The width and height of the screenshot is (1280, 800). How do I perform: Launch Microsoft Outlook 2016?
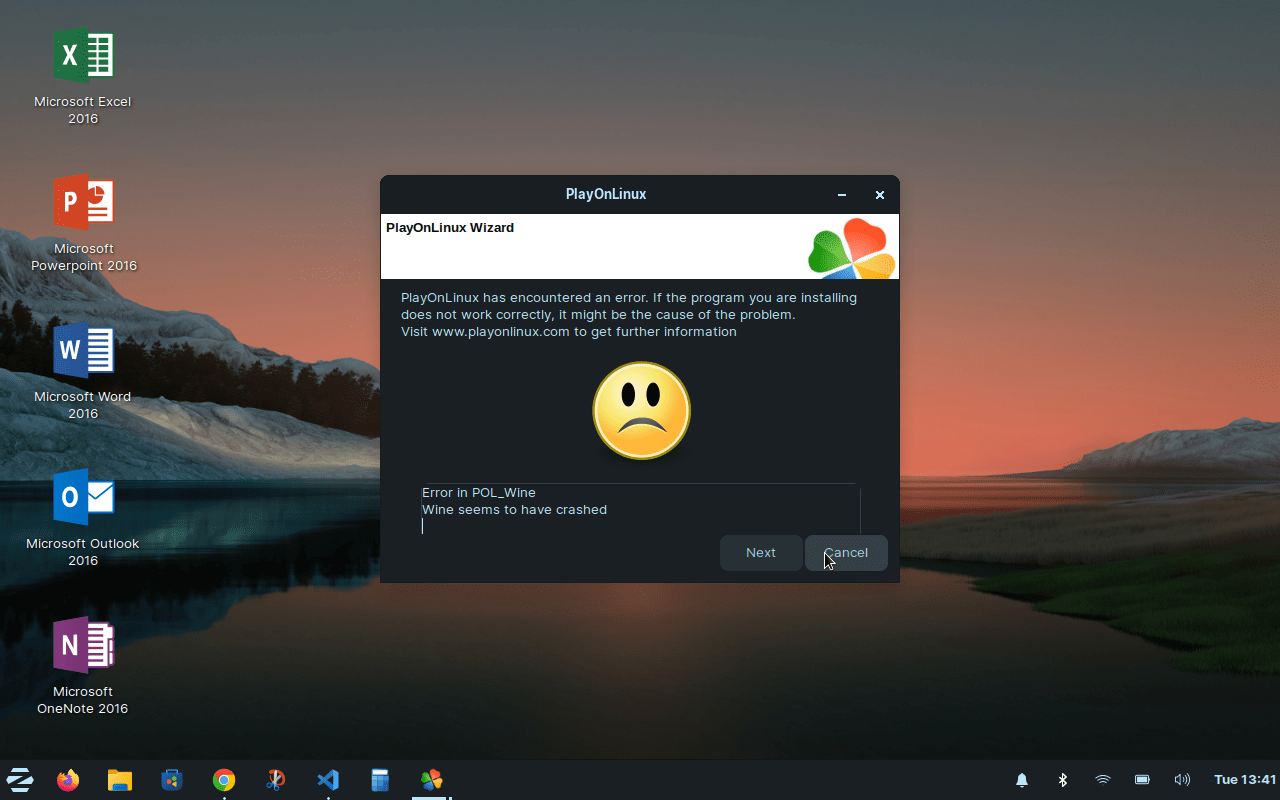pos(84,497)
